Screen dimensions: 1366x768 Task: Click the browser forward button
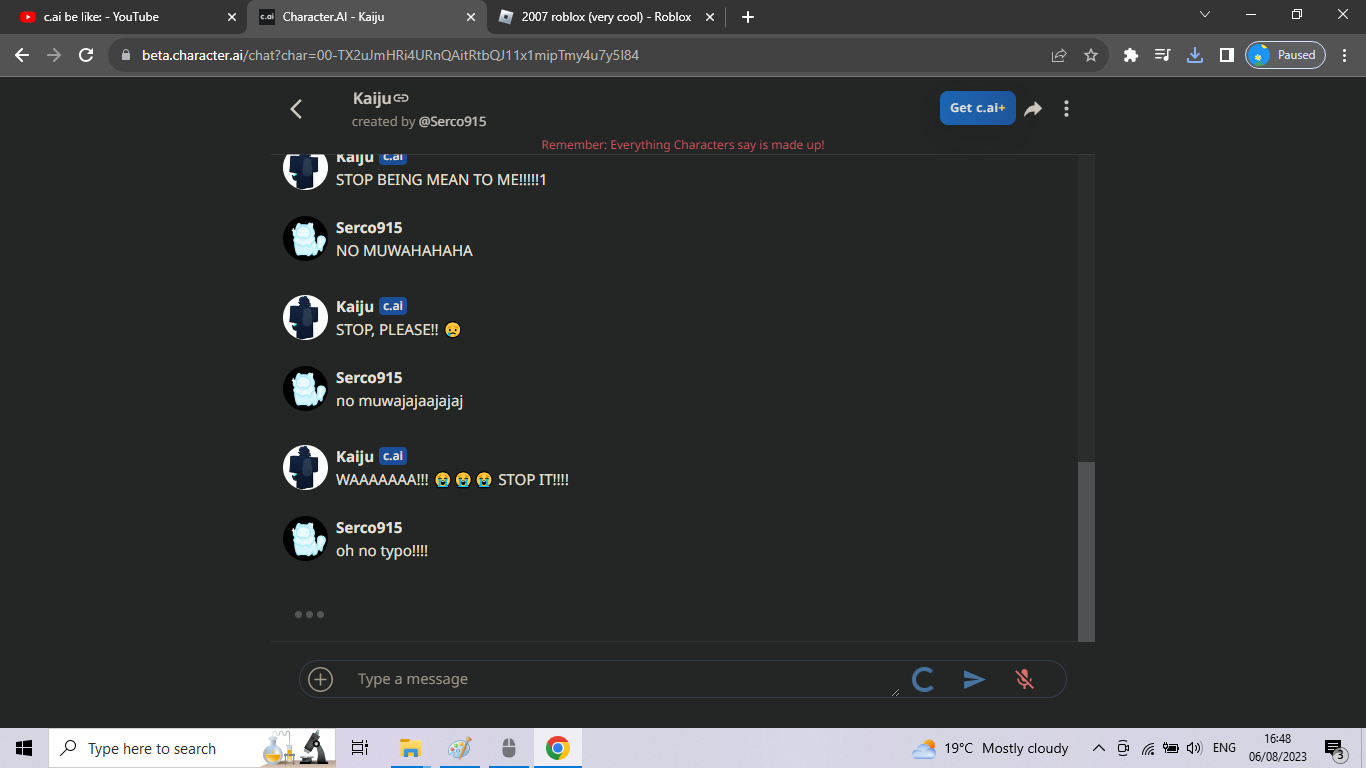[x=54, y=55]
